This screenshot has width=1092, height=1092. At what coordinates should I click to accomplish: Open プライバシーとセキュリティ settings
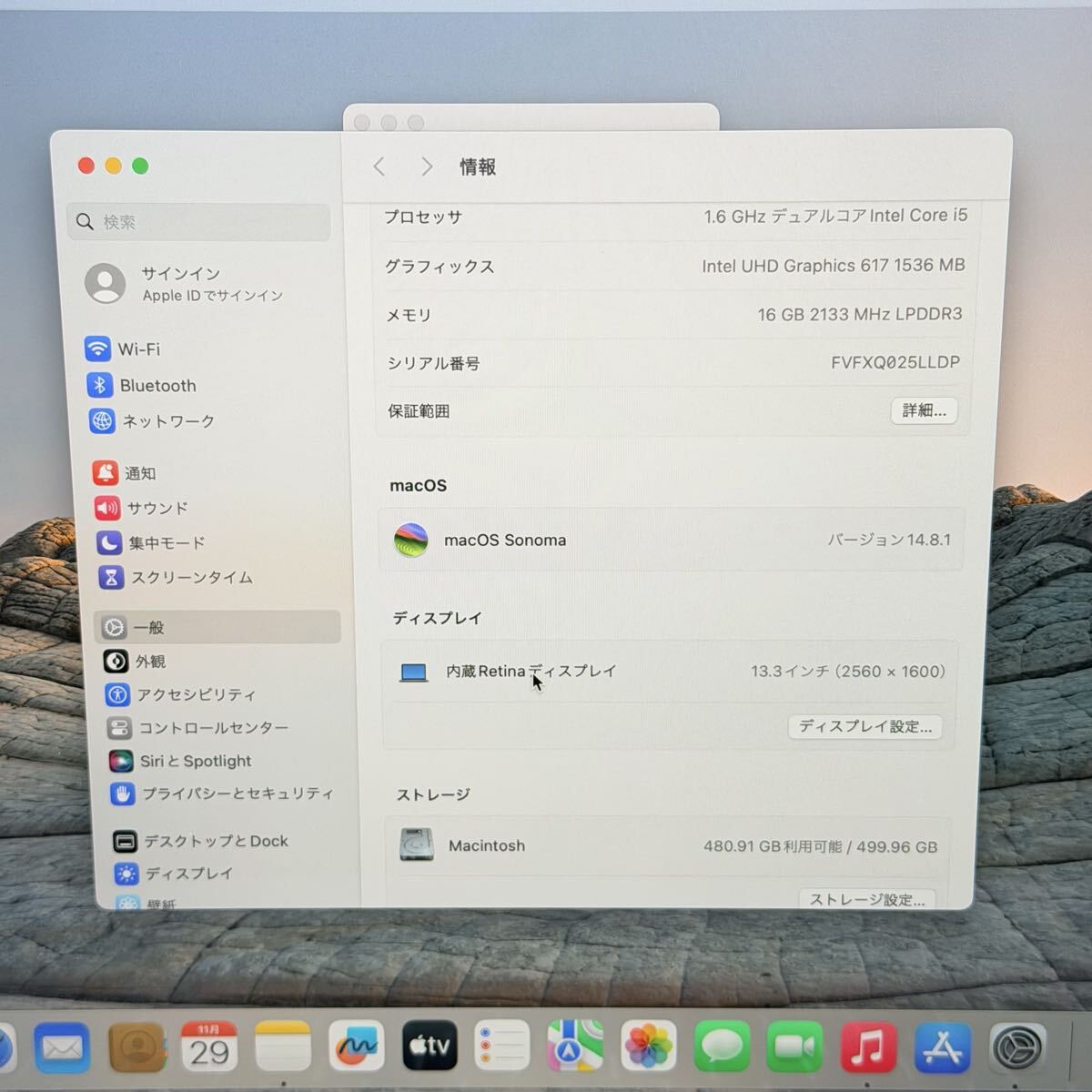[x=223, y=794]
